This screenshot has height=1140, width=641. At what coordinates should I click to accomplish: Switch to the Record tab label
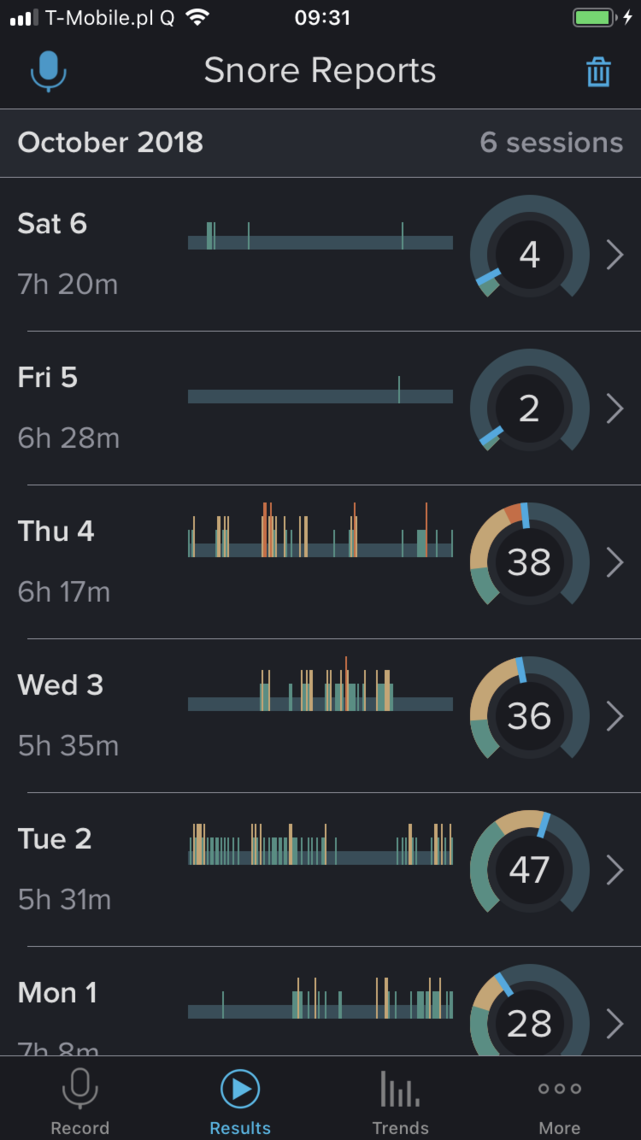tap(80, 1128)
